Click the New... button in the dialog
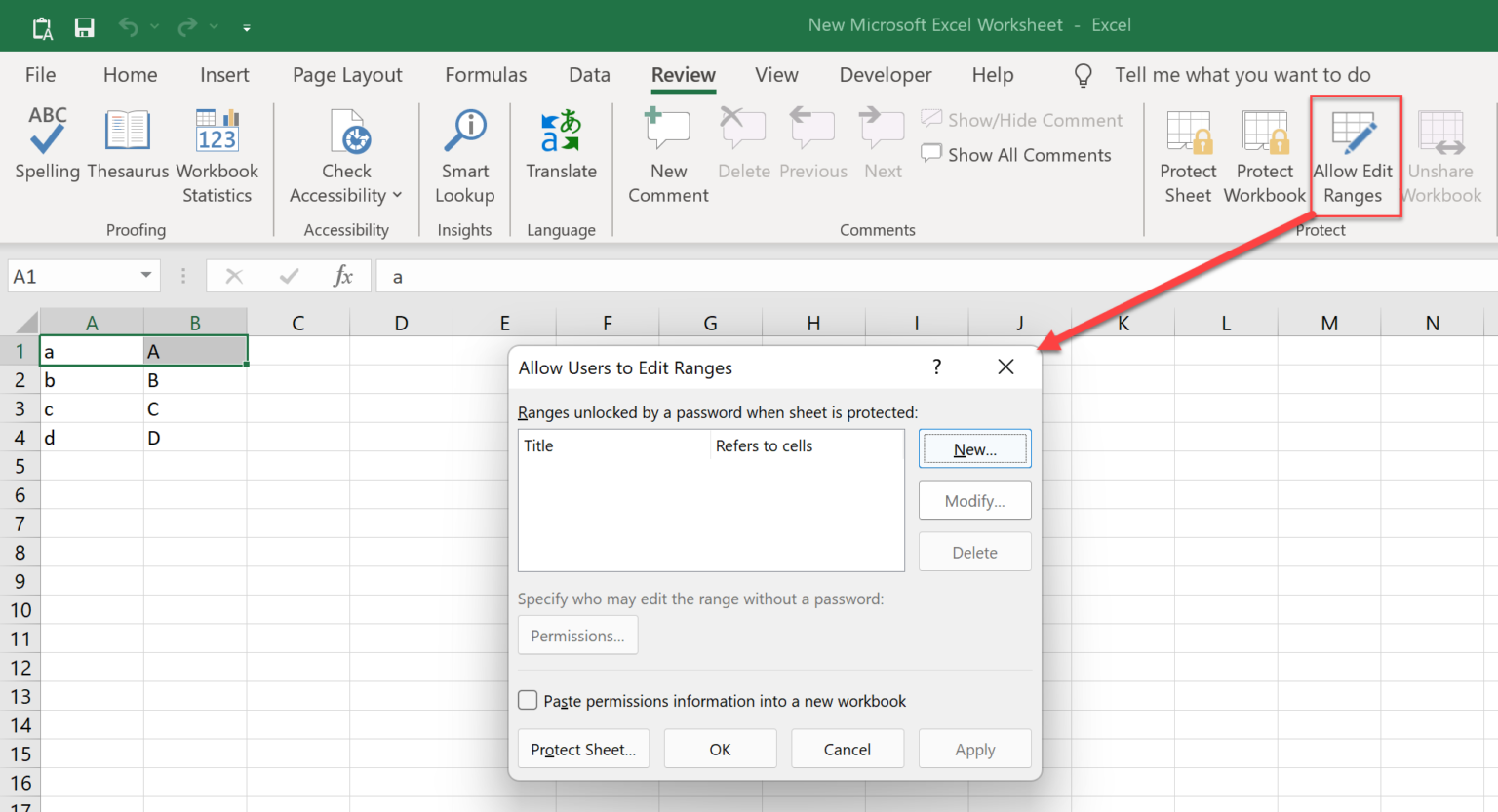The image size is (1498, 812). tap(974, 449)
